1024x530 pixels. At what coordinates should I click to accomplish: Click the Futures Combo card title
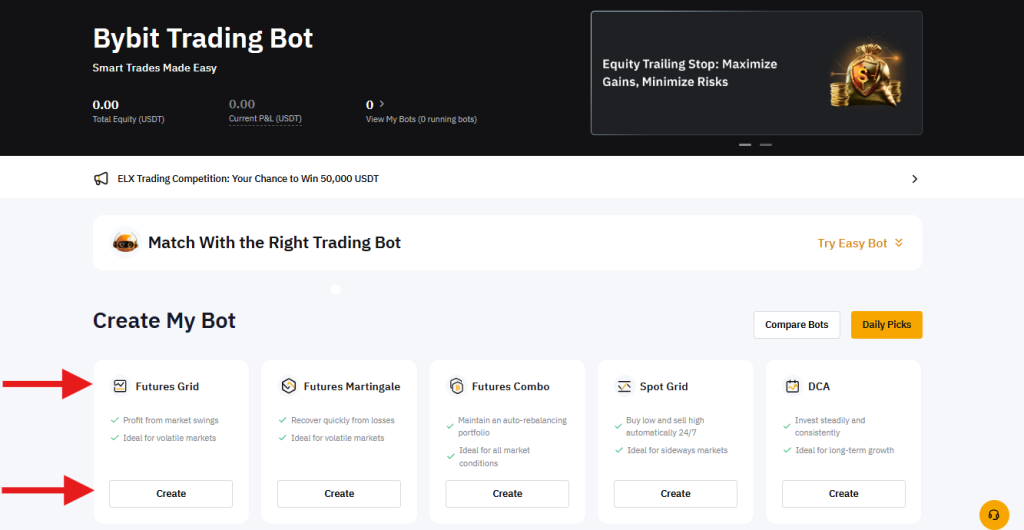tap(511, 386)
